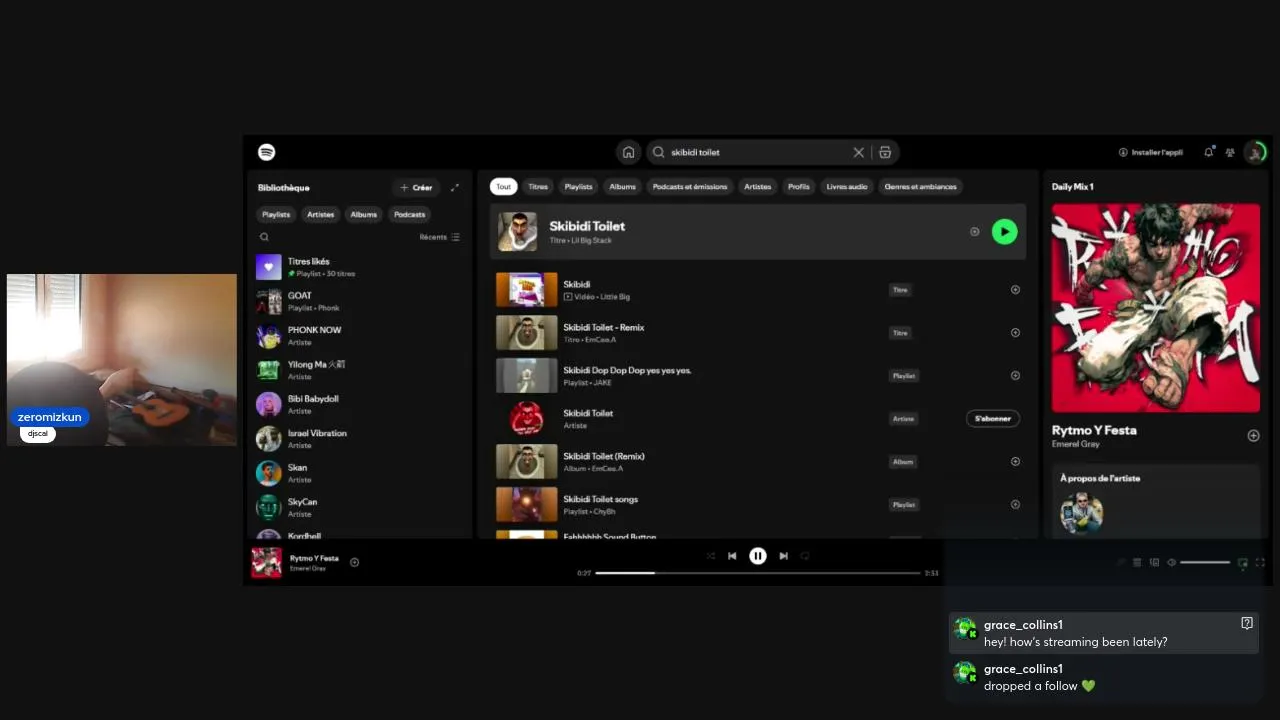Open Skibidi Toilet songs playlist title
Image resolution: width=1280 pixels, height=720 pixels.
600,499
